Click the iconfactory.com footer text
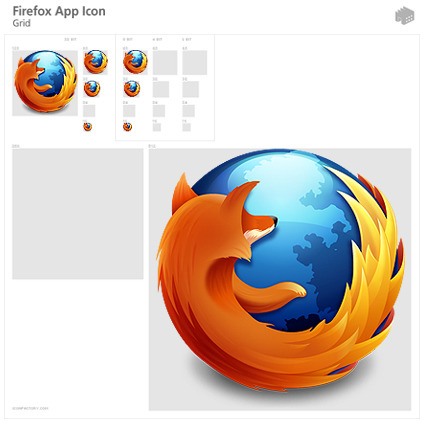 [30, 408]
